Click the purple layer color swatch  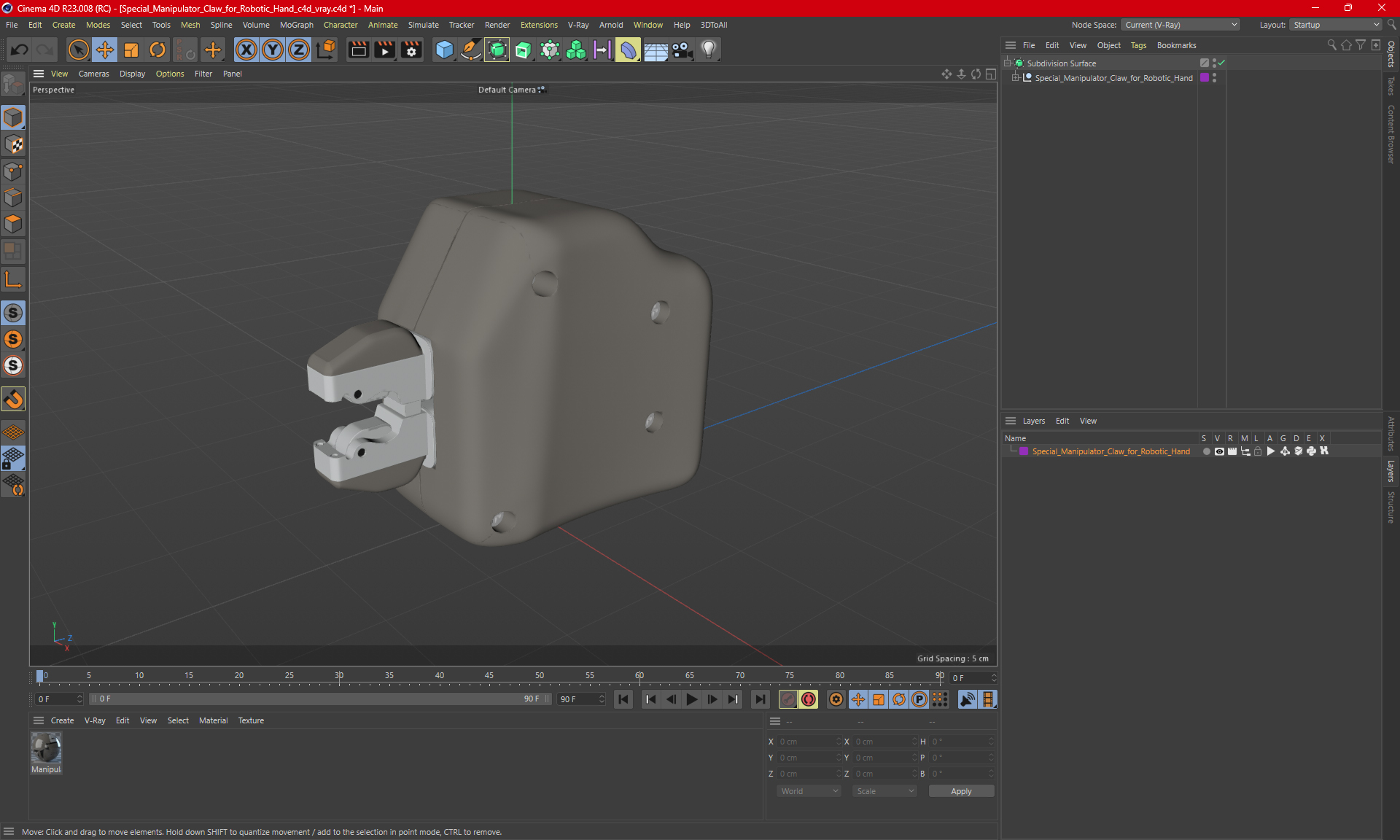point(1024,451)
